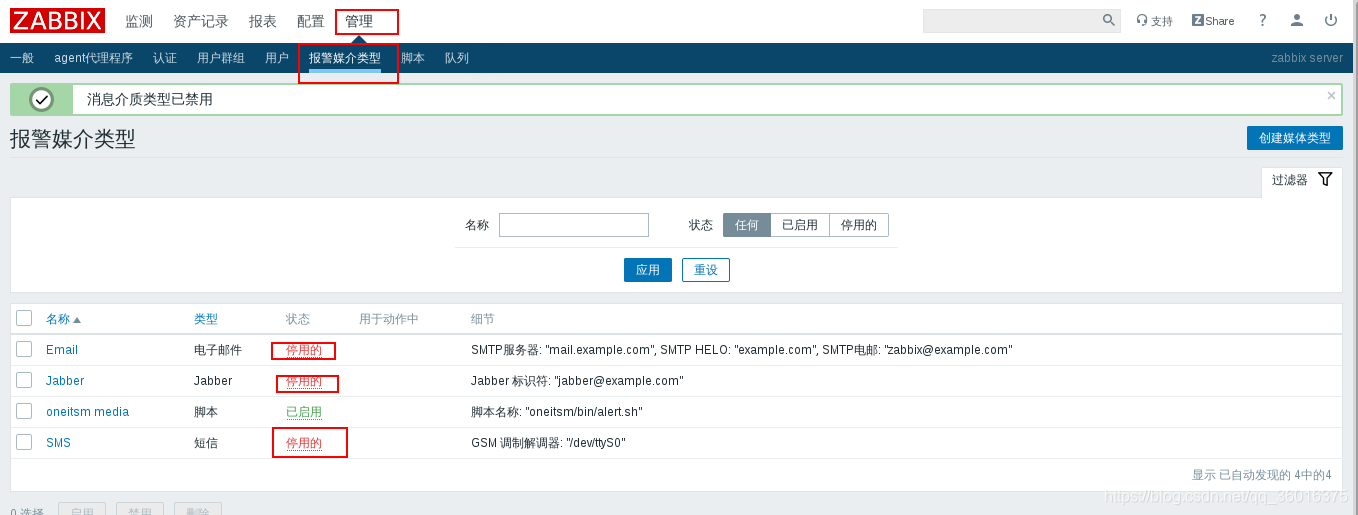Dismiss the success message with the X
The width and height of the screenshot is (1358, 515).
(x=1331, y=95)
